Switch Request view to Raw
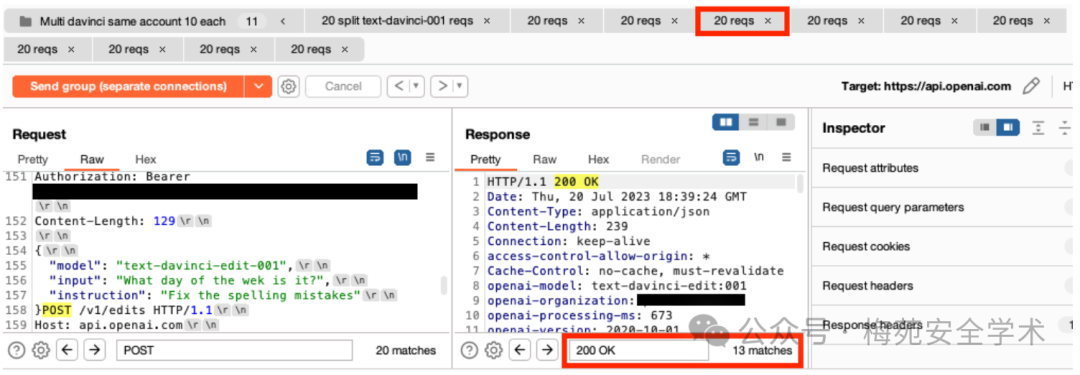Viewport: 1080px width, 375px height. tap(92, 159)
